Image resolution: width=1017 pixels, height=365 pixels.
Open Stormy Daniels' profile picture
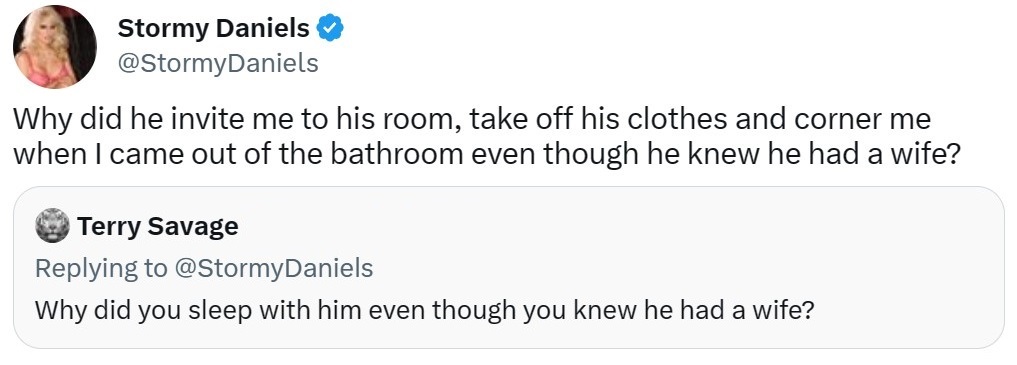point(54,47)
